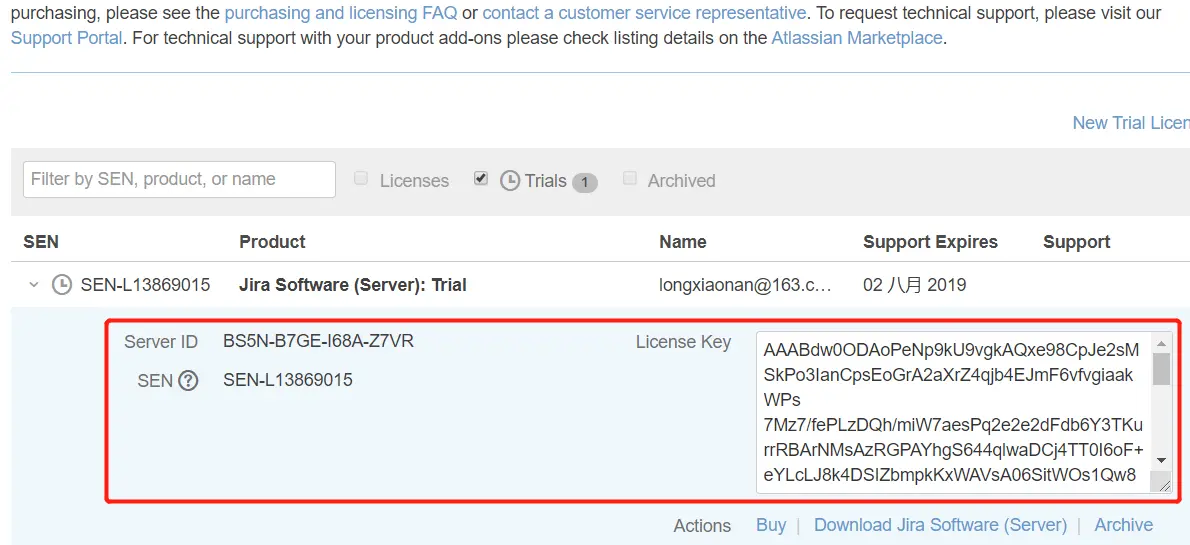Click the longxiaonan@163.c… name cell
Viewport: 1190px width, 545px height.
(x=746, y=285)
